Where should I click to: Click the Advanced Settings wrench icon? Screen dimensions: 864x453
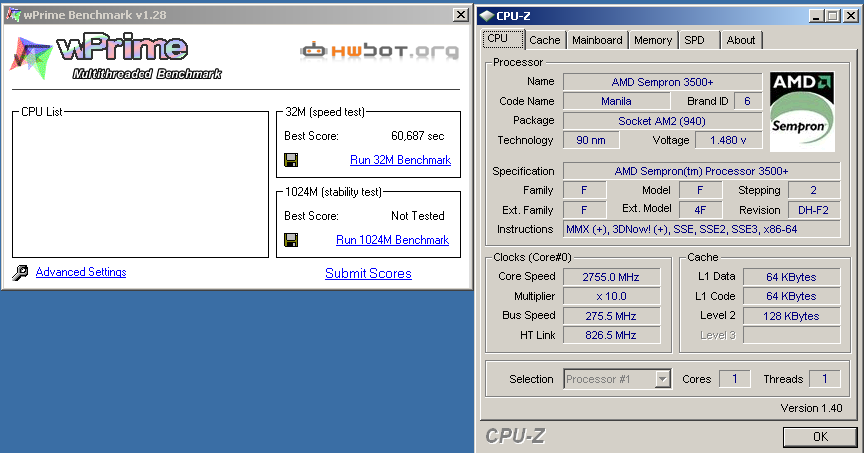[x=20, y=272]
